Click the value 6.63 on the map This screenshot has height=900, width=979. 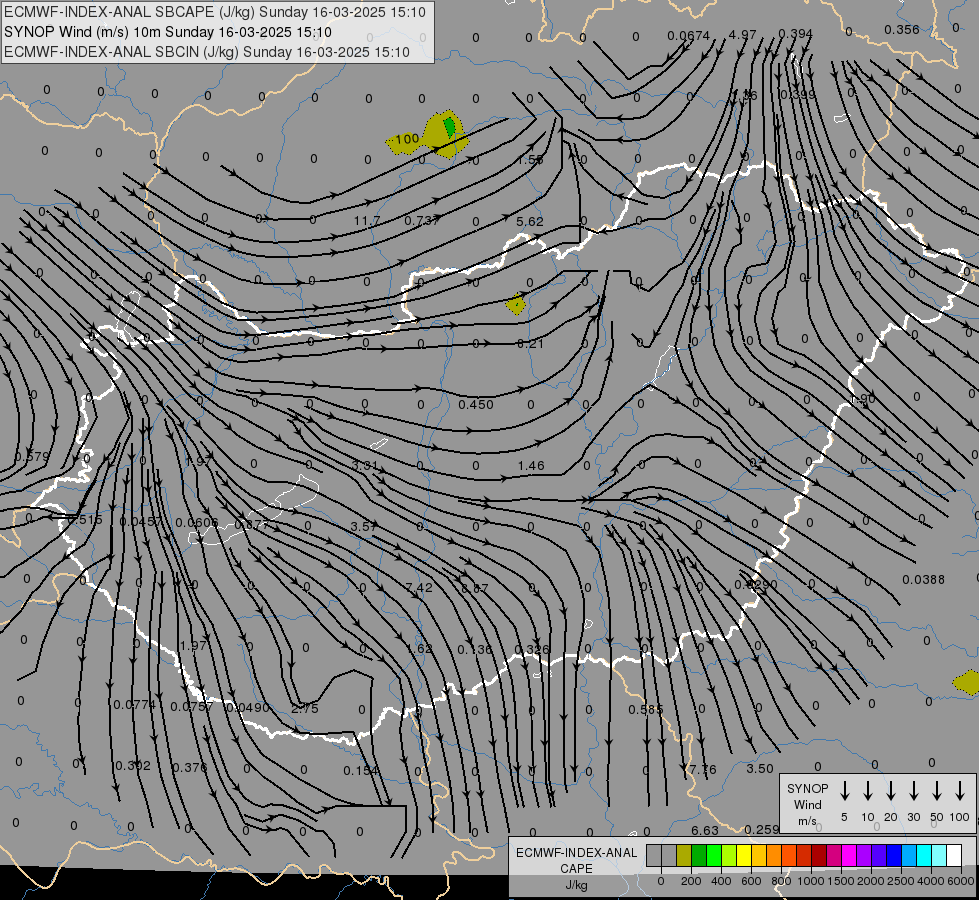point(705,831)
